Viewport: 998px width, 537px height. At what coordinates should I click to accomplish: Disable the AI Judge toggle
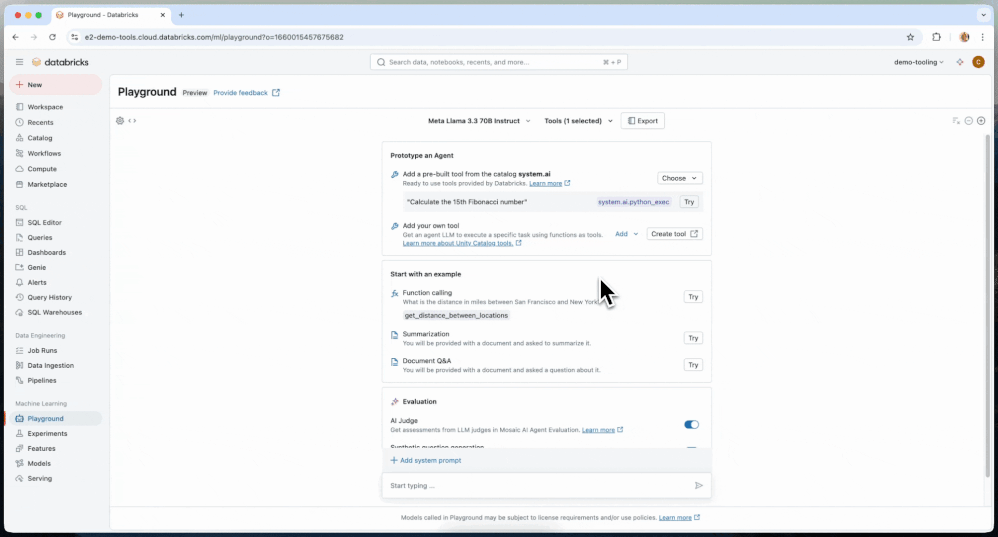pos(691,425)
